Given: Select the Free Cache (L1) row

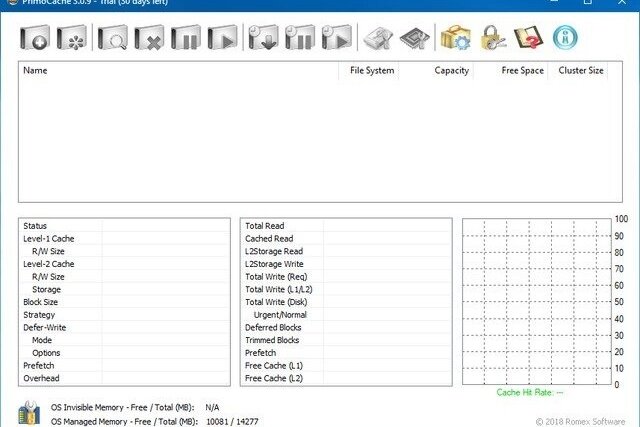Looking at the screenshot, I should 346,365.
